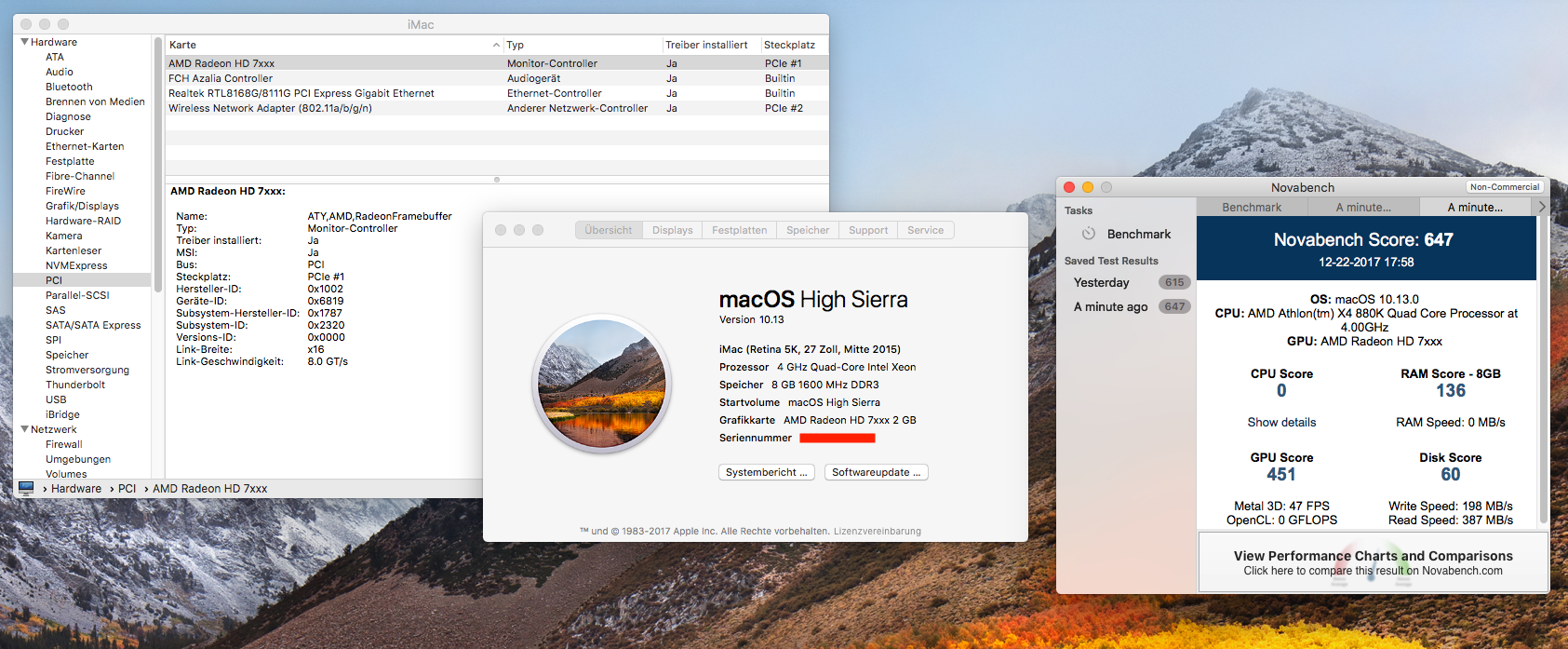The image size is (1568, 649).
Task: Sort table by the Karte column arrow
Action: tap(496, 45)
